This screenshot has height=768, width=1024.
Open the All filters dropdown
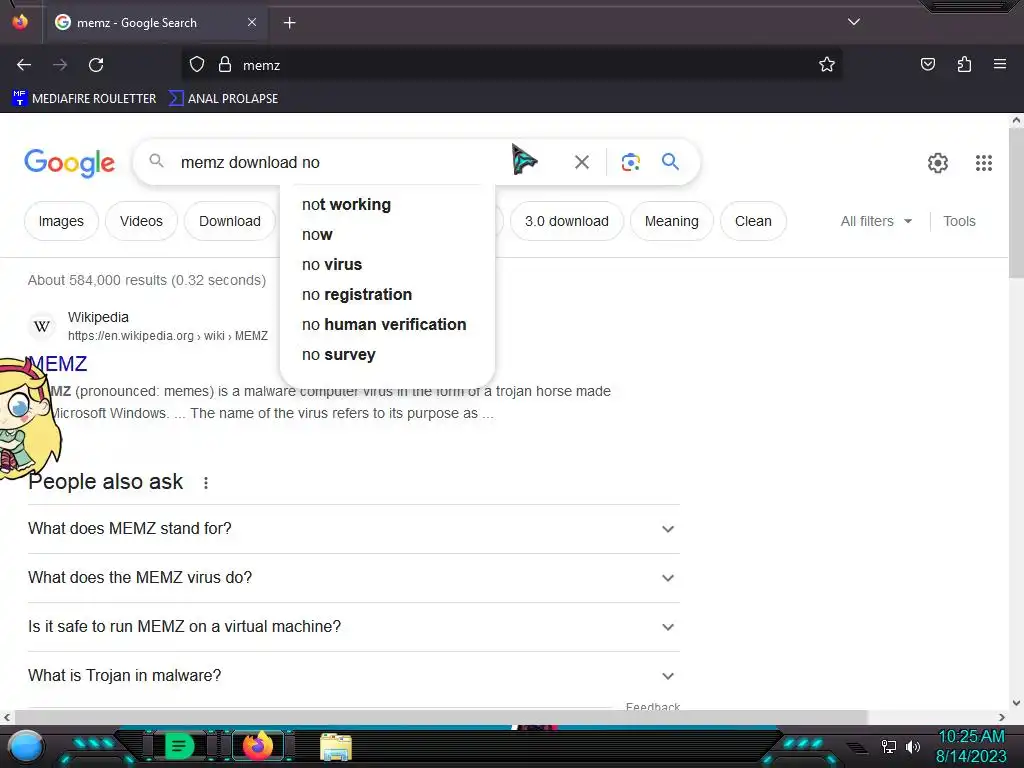pyautogui.click(x=876, y=221)
